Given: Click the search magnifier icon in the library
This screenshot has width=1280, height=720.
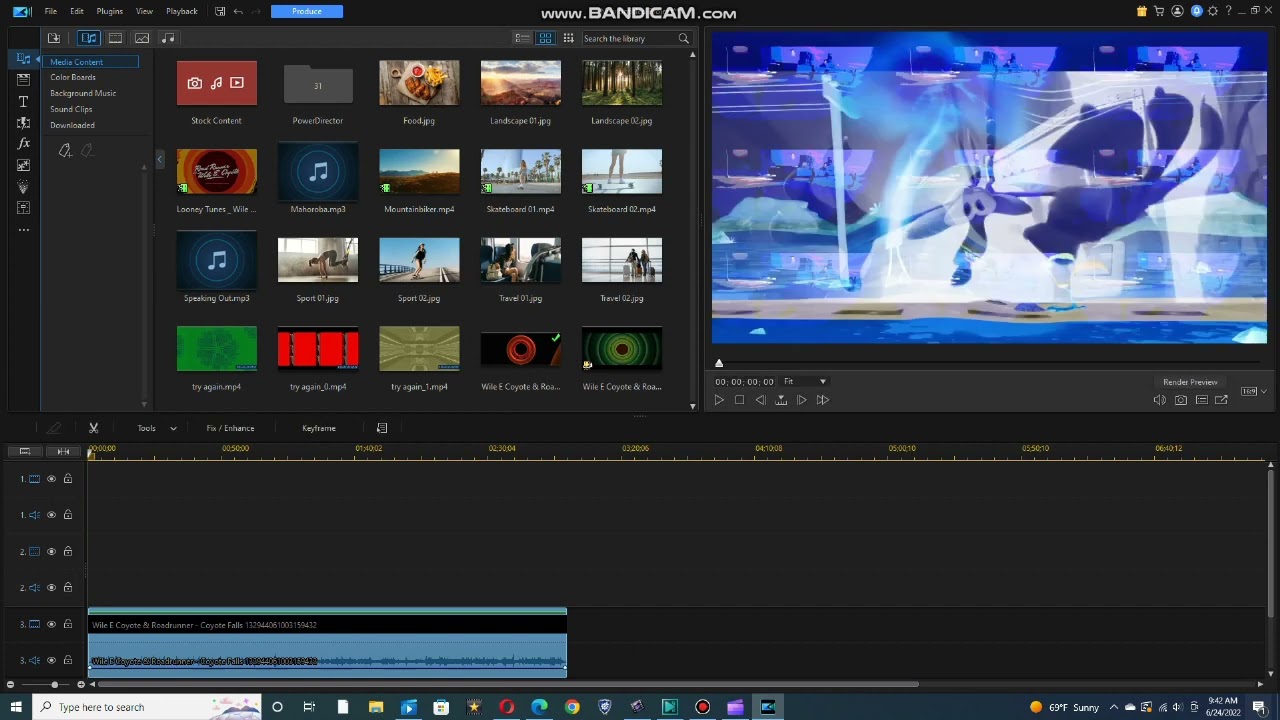Looking at the screenshot, I should [684, 39].
